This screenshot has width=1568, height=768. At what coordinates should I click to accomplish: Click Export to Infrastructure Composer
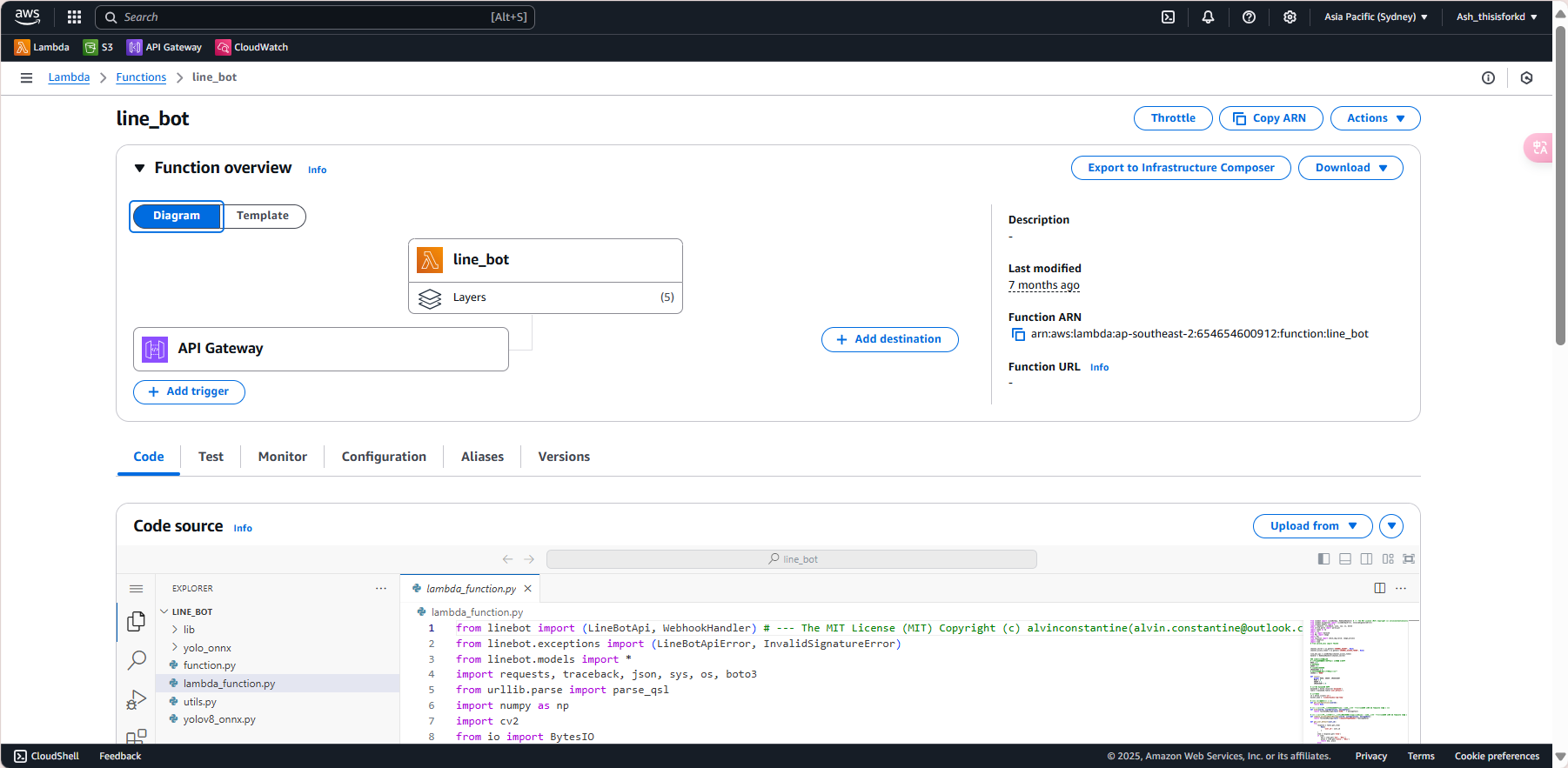(x=1181, y=168)
